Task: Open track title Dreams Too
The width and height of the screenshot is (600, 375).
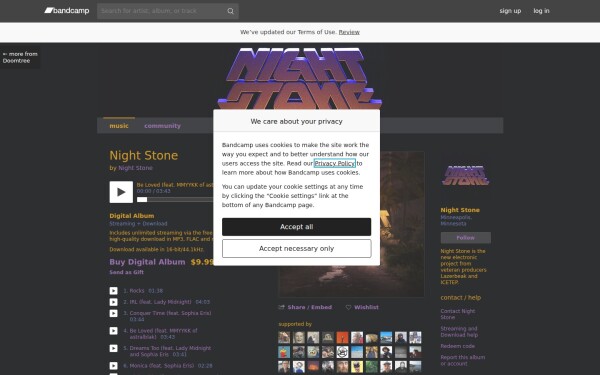Action: click(170, 351)
